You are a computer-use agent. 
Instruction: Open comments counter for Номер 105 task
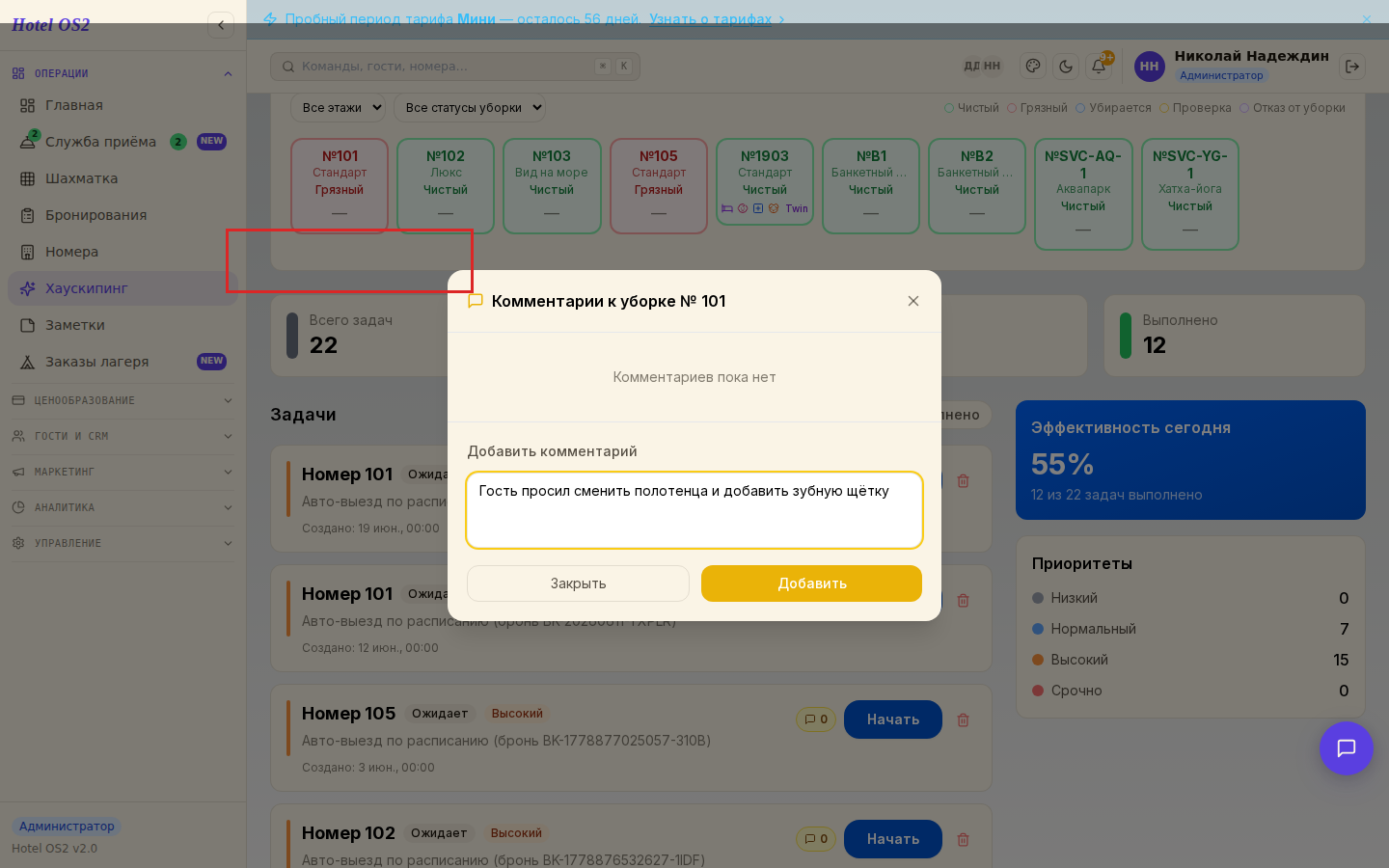816,719
